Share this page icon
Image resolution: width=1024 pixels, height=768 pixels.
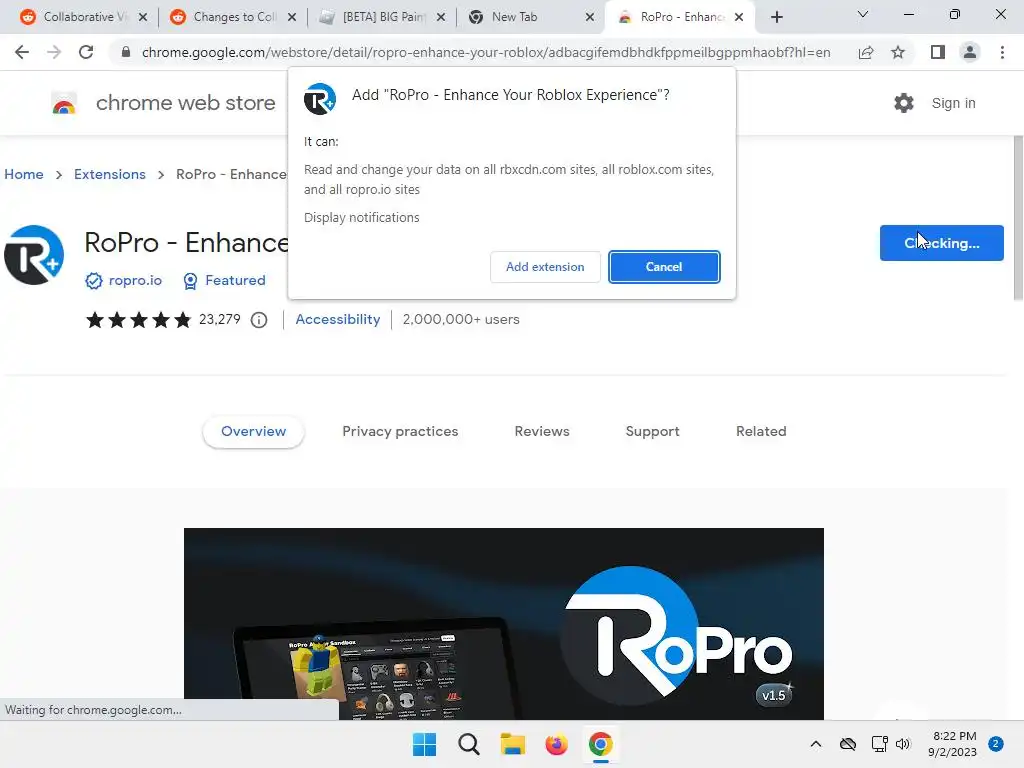click(x=866, y=52)
